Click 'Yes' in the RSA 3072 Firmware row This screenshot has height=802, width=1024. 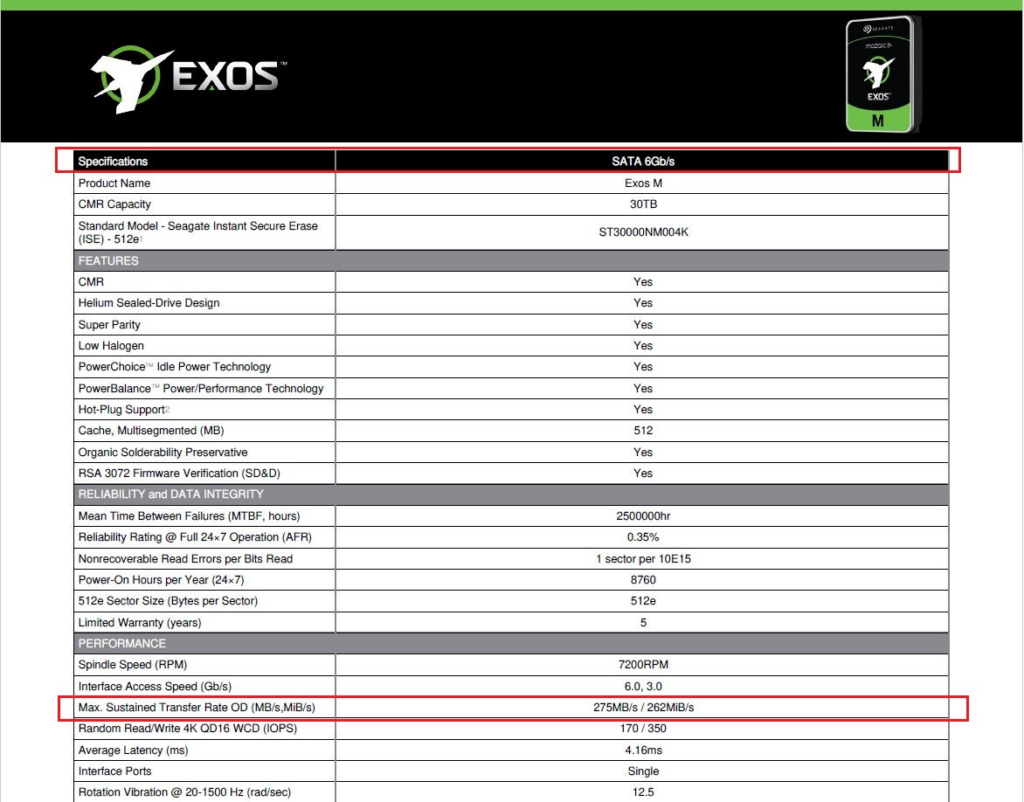click(x=643, y=473)
